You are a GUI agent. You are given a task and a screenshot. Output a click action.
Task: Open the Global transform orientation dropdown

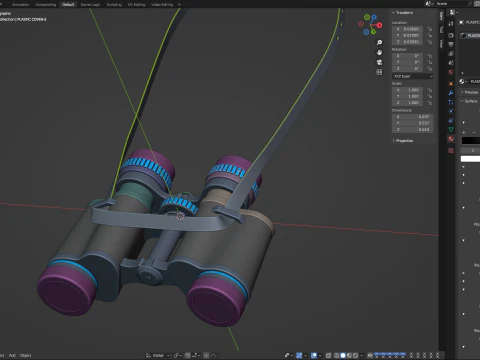(158, 355)
